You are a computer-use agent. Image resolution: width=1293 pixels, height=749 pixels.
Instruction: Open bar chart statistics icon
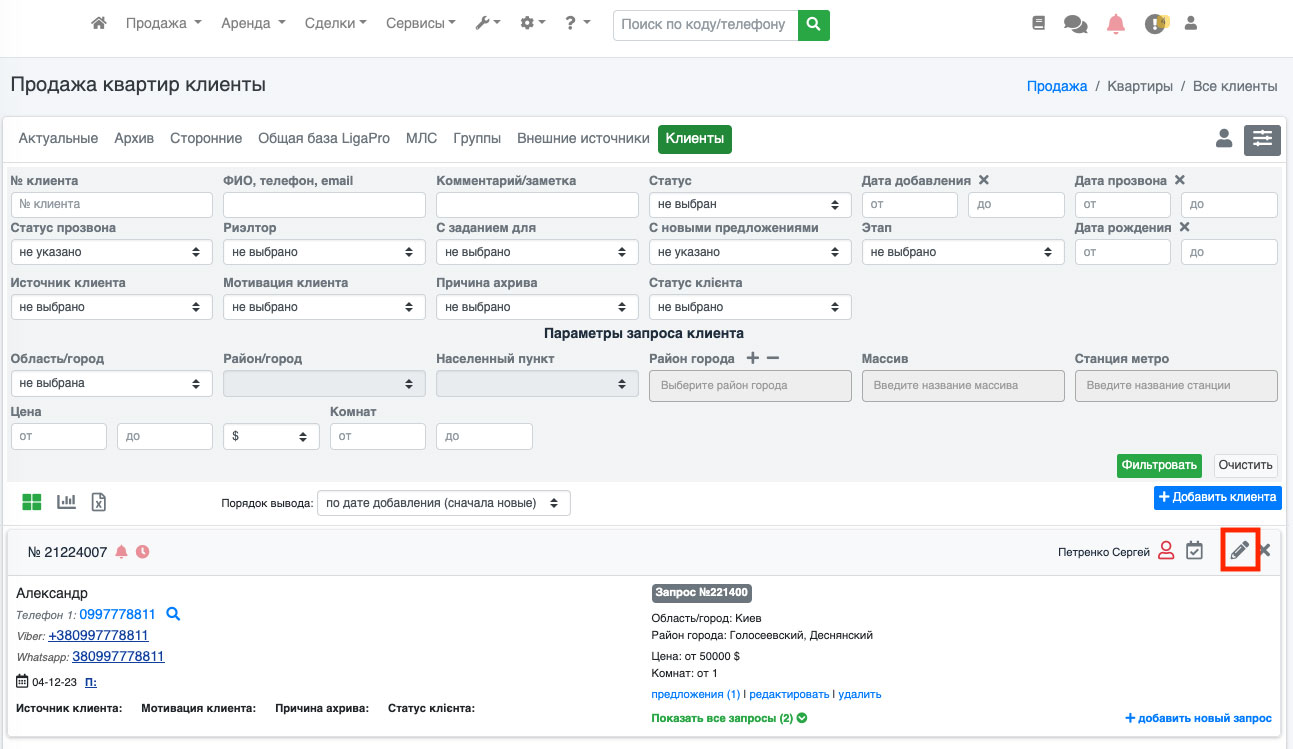67,502
